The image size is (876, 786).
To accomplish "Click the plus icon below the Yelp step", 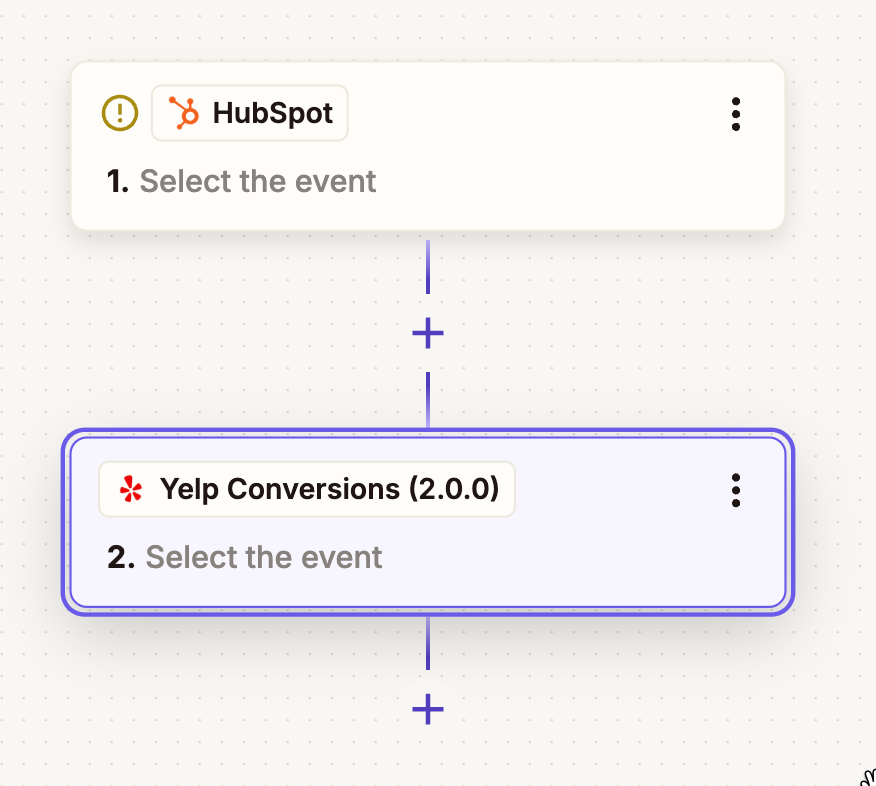I will coord(428,710).
